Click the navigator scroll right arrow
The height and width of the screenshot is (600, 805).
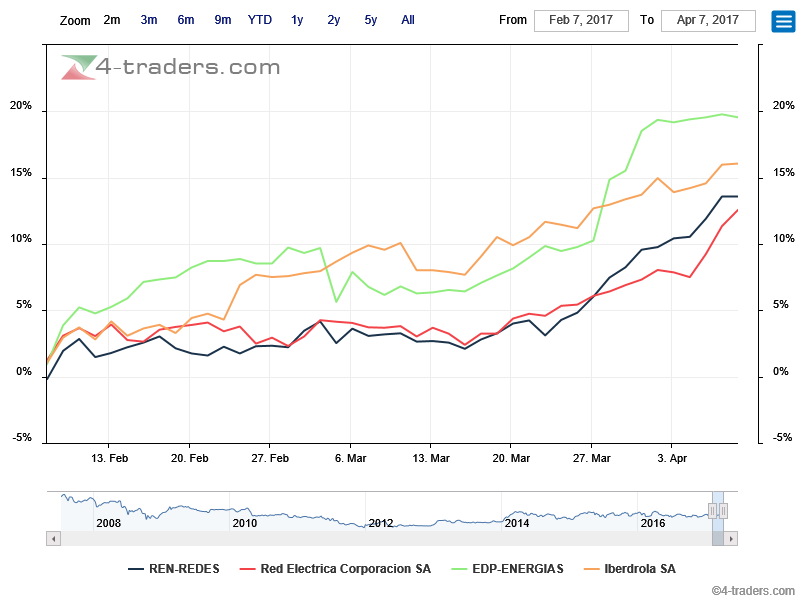[x=731, y=538]
